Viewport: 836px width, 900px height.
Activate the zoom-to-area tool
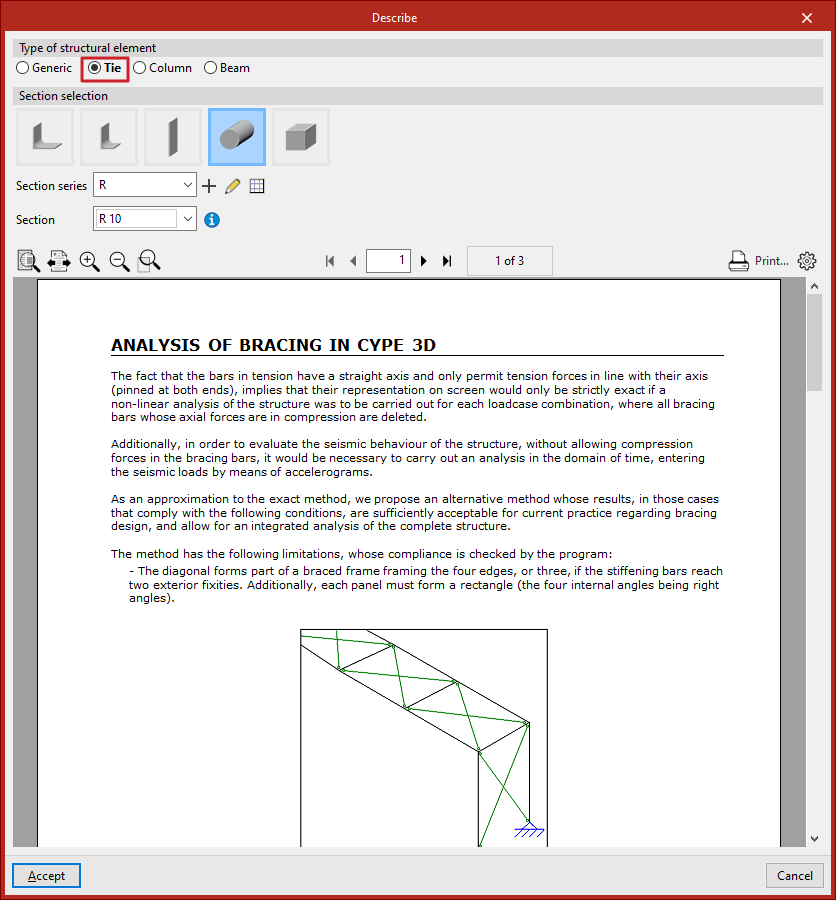(149, 261)
